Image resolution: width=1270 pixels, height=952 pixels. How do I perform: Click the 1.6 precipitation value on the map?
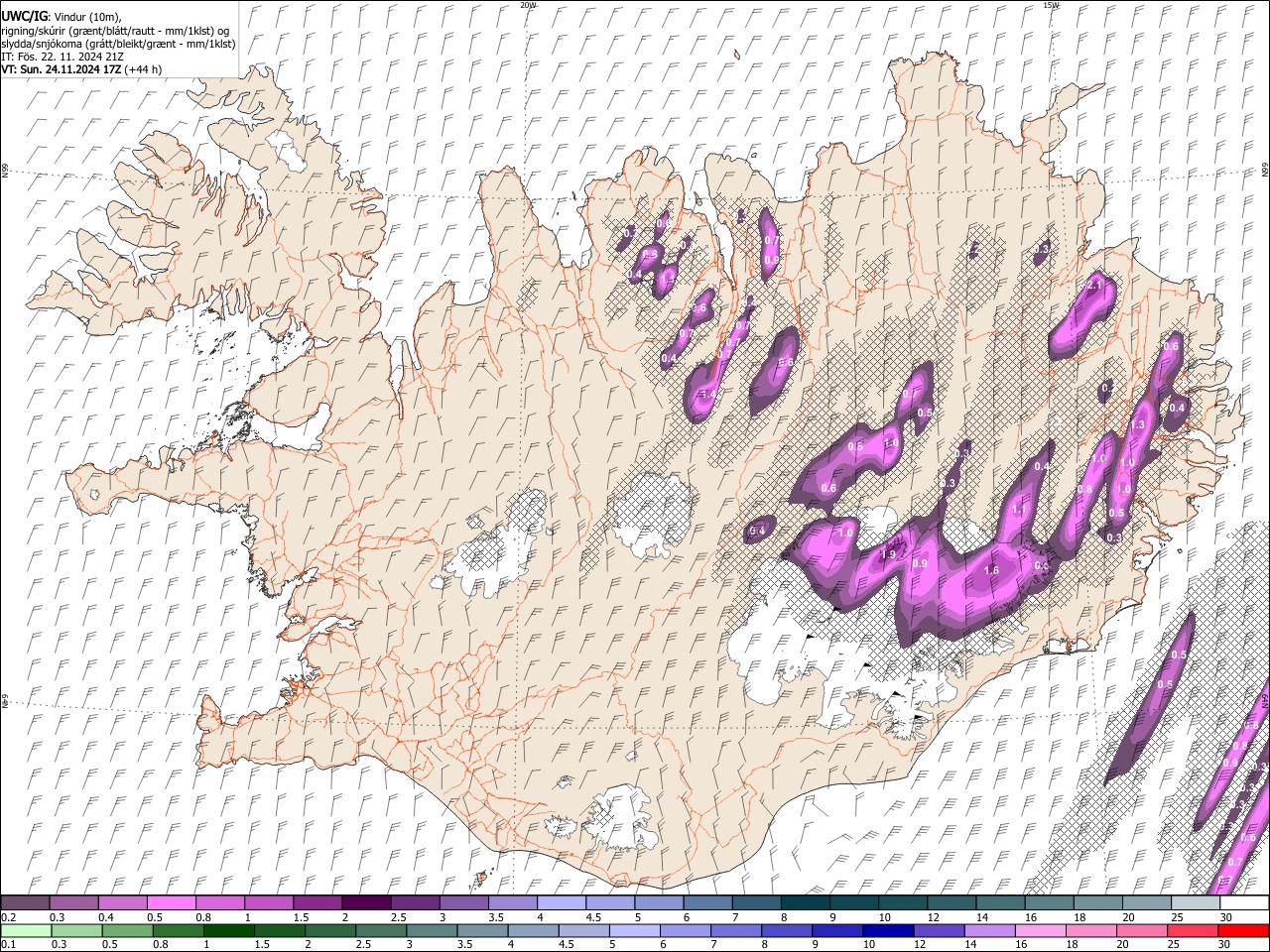click(x=991, y=570)
